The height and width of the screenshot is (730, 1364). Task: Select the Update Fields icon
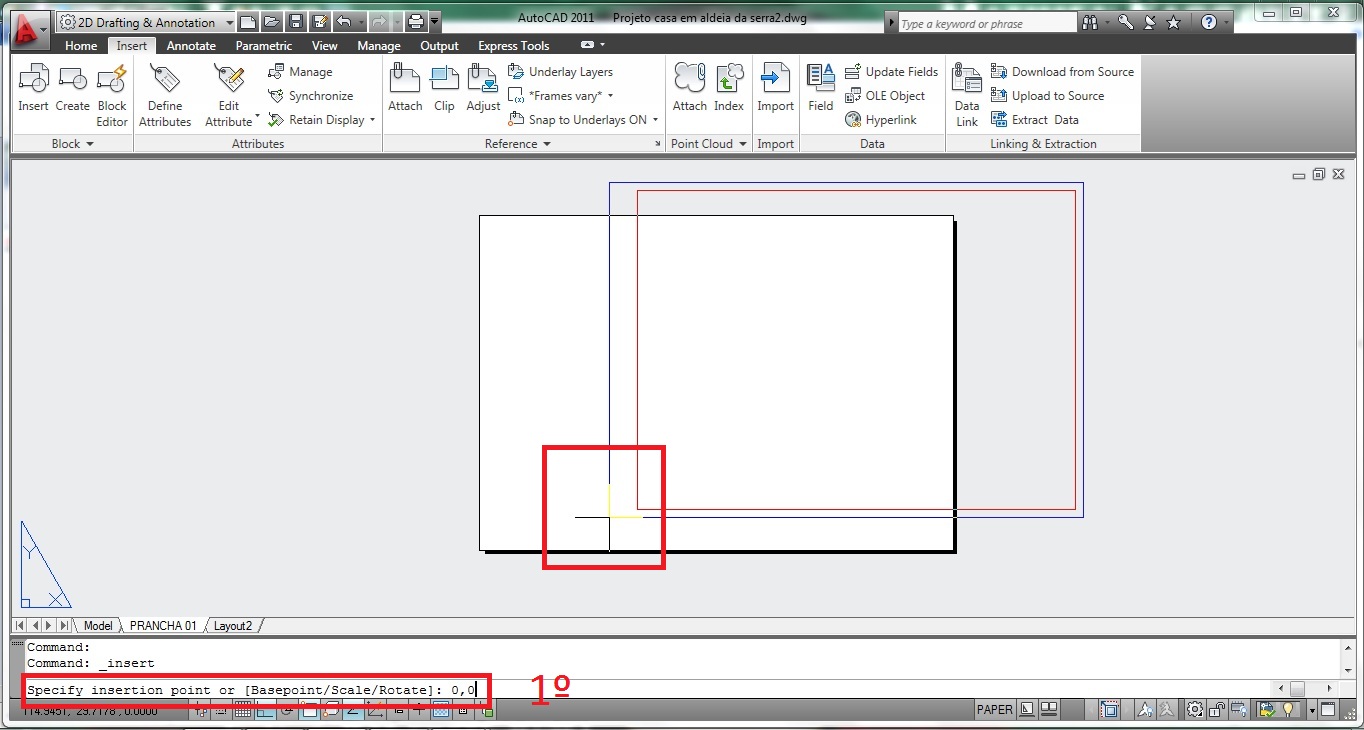click(x=890, y=71)
